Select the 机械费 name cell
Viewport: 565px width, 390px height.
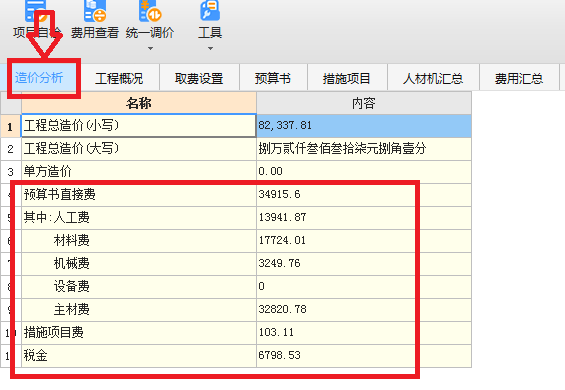click(x=139, y=264)
